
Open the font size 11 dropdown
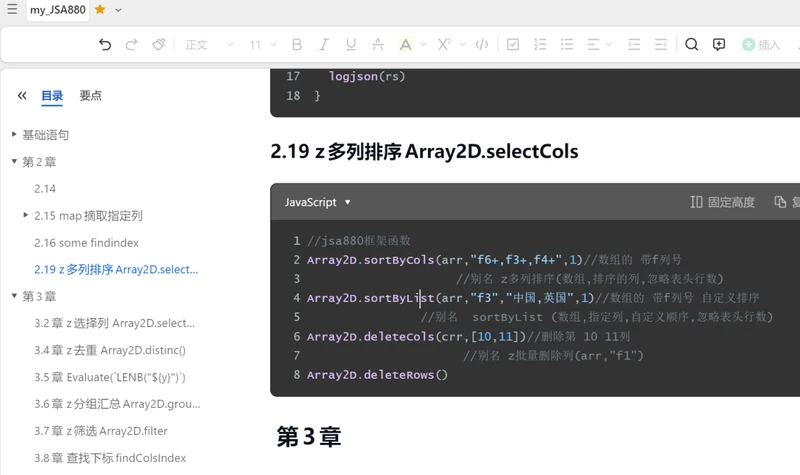pos(263,45)
